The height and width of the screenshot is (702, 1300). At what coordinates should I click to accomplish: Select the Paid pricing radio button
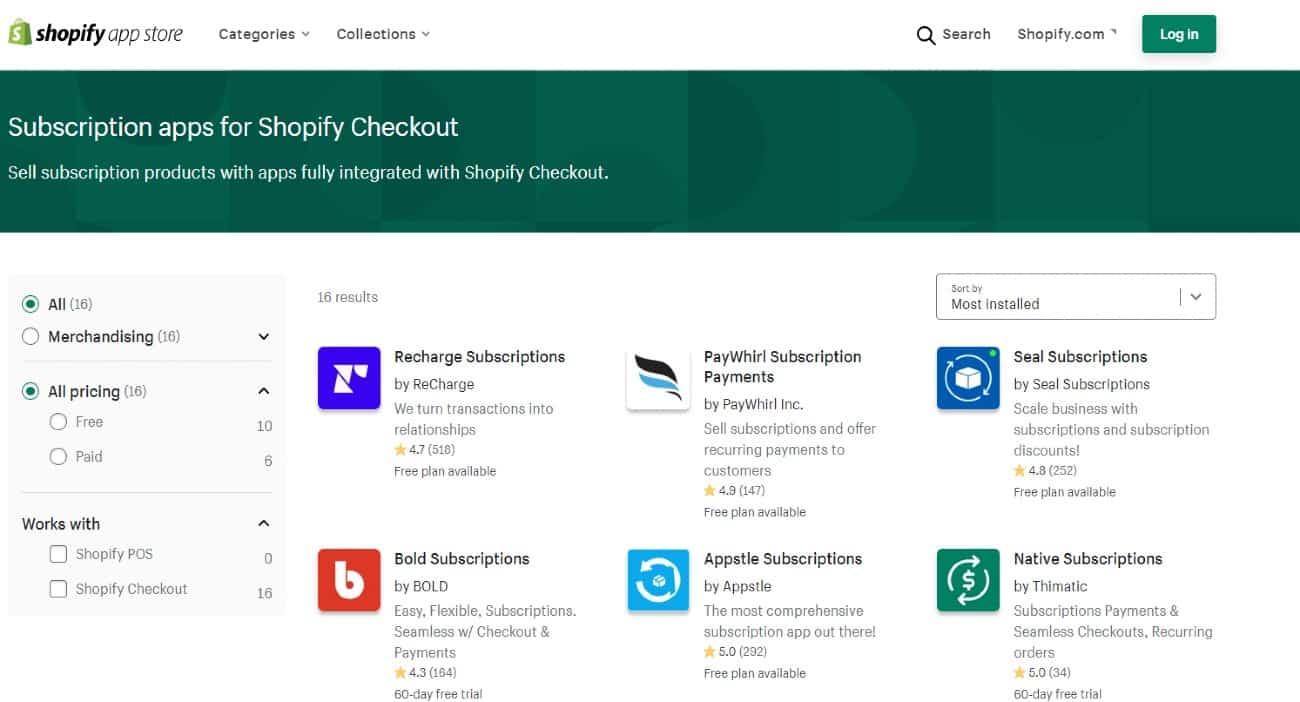coord(59,456)
